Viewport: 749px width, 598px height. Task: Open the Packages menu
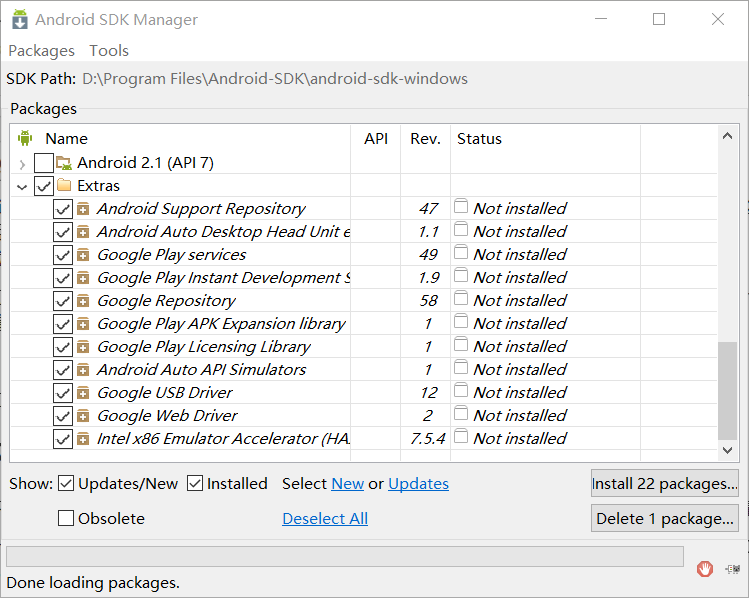point(42,51)
